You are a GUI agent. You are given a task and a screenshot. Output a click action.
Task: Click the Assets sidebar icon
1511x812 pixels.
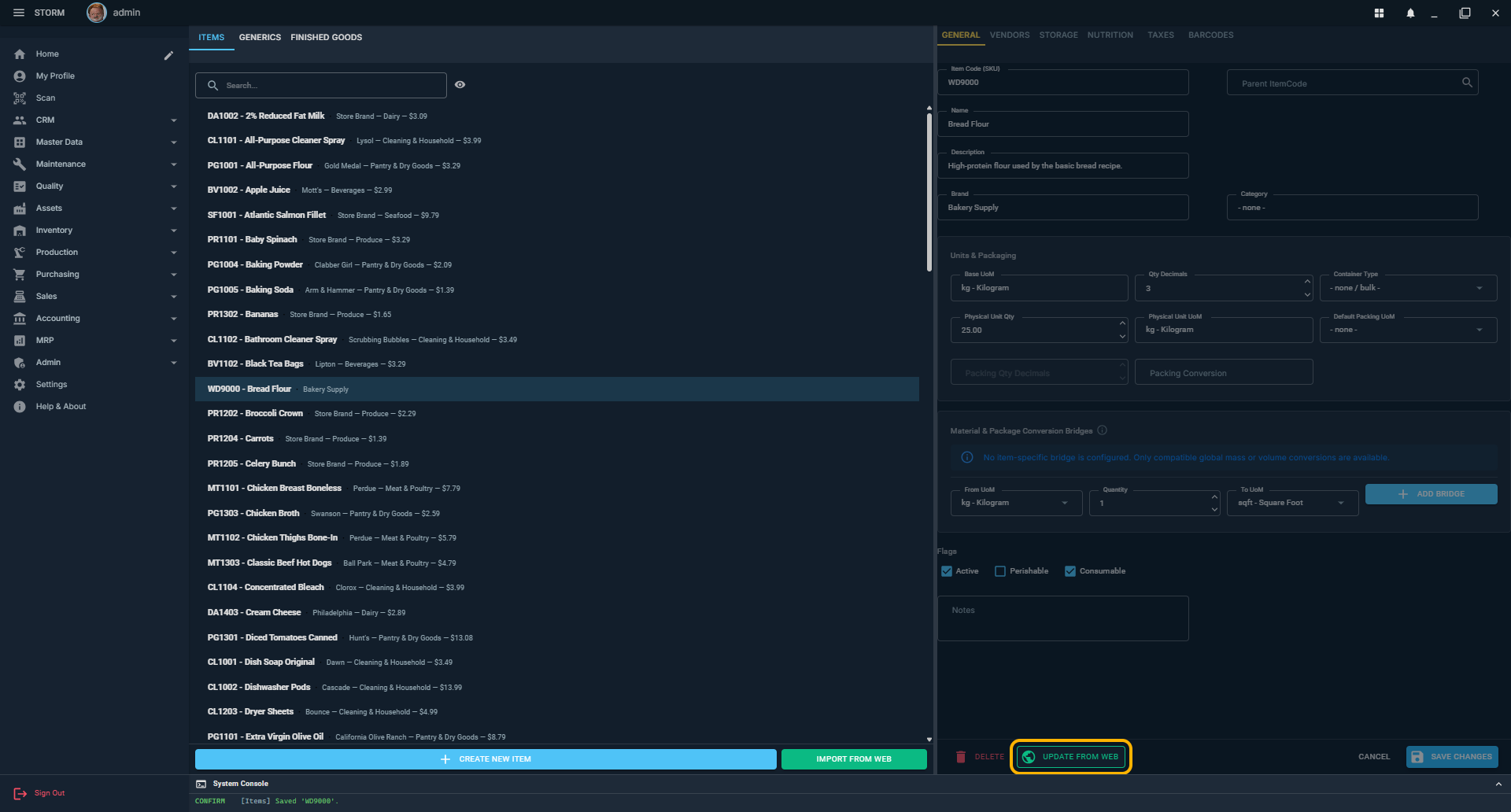[x=20, y=209]
